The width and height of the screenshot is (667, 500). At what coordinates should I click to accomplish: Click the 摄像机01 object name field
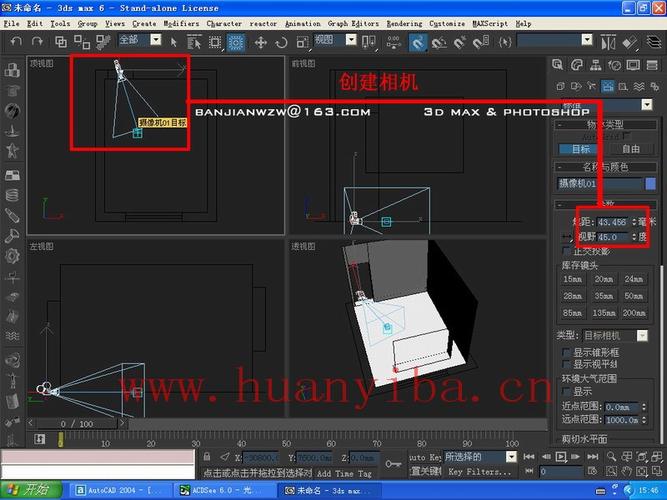pos(600,183)
